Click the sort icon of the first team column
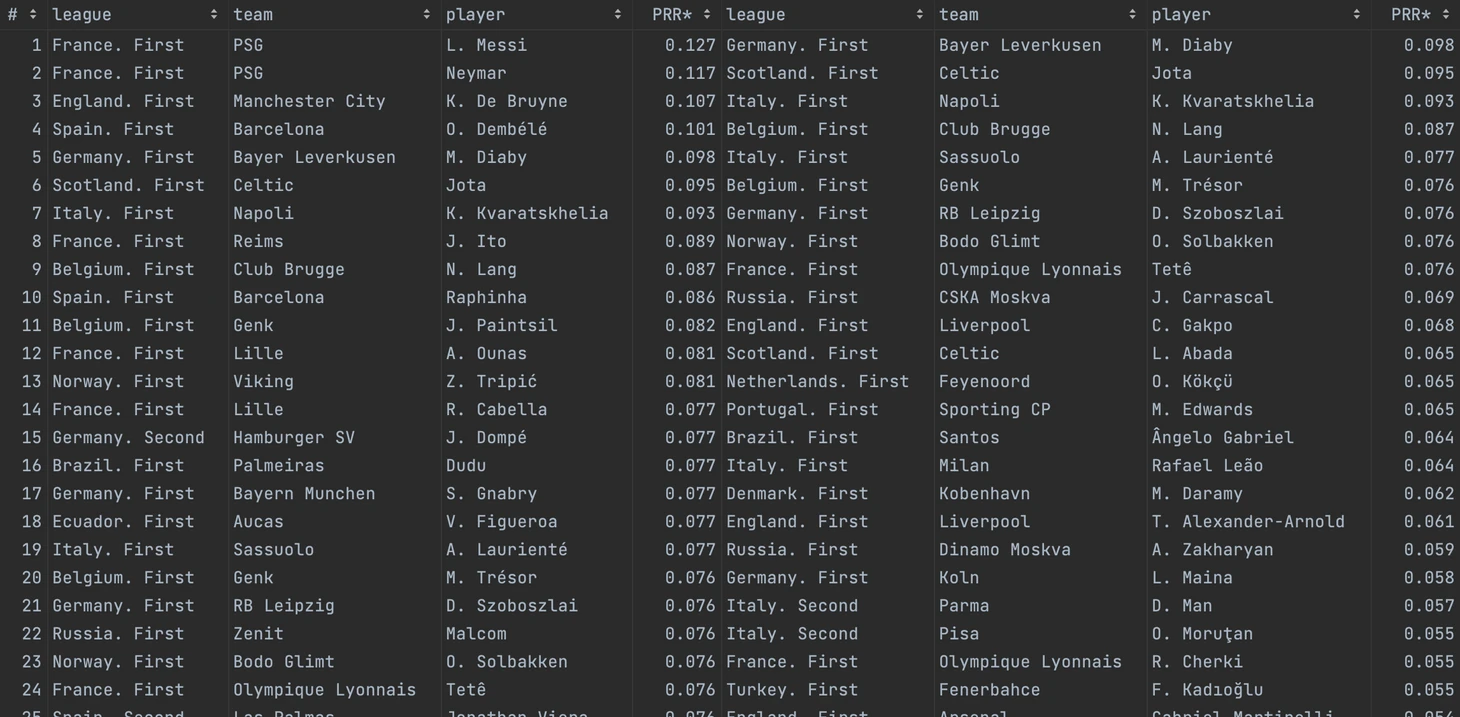This screenshot has height=717, width=1460. 426,15
